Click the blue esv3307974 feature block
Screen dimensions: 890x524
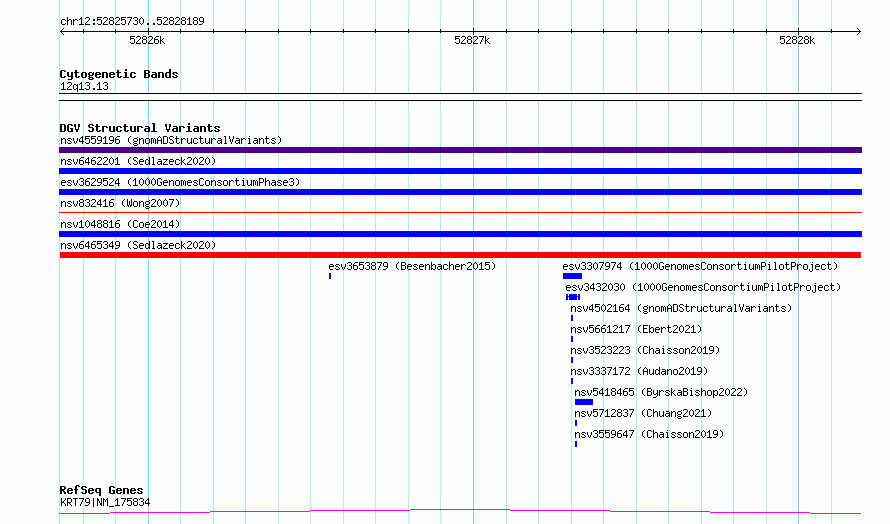[572, 276]
